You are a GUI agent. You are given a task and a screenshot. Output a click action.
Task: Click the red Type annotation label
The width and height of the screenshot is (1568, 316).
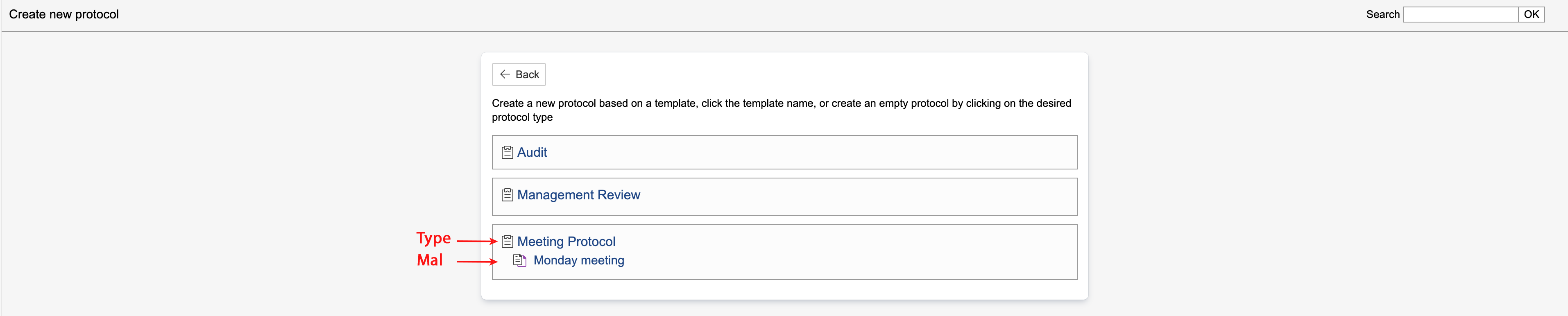(433, 238)
